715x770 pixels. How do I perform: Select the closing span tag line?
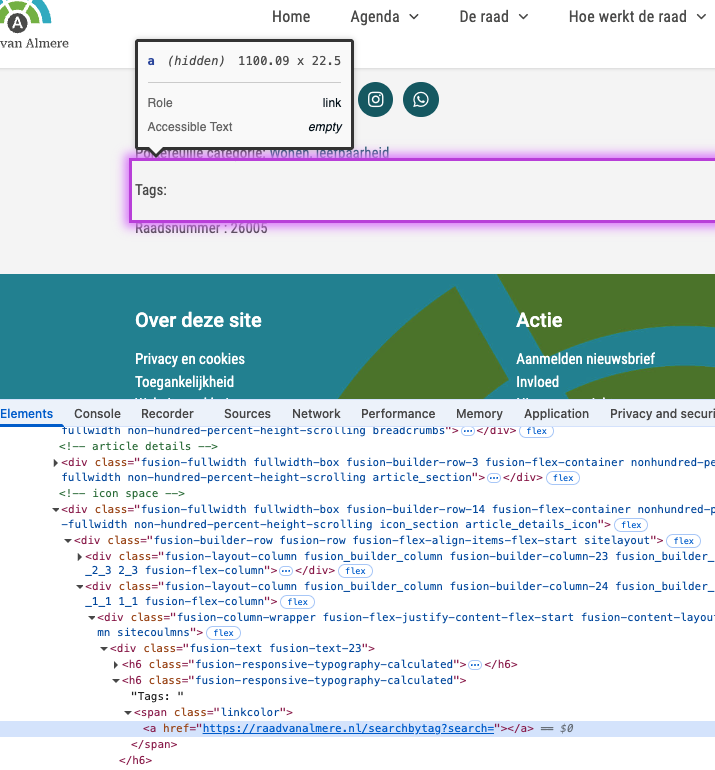(x=154, y=744)
